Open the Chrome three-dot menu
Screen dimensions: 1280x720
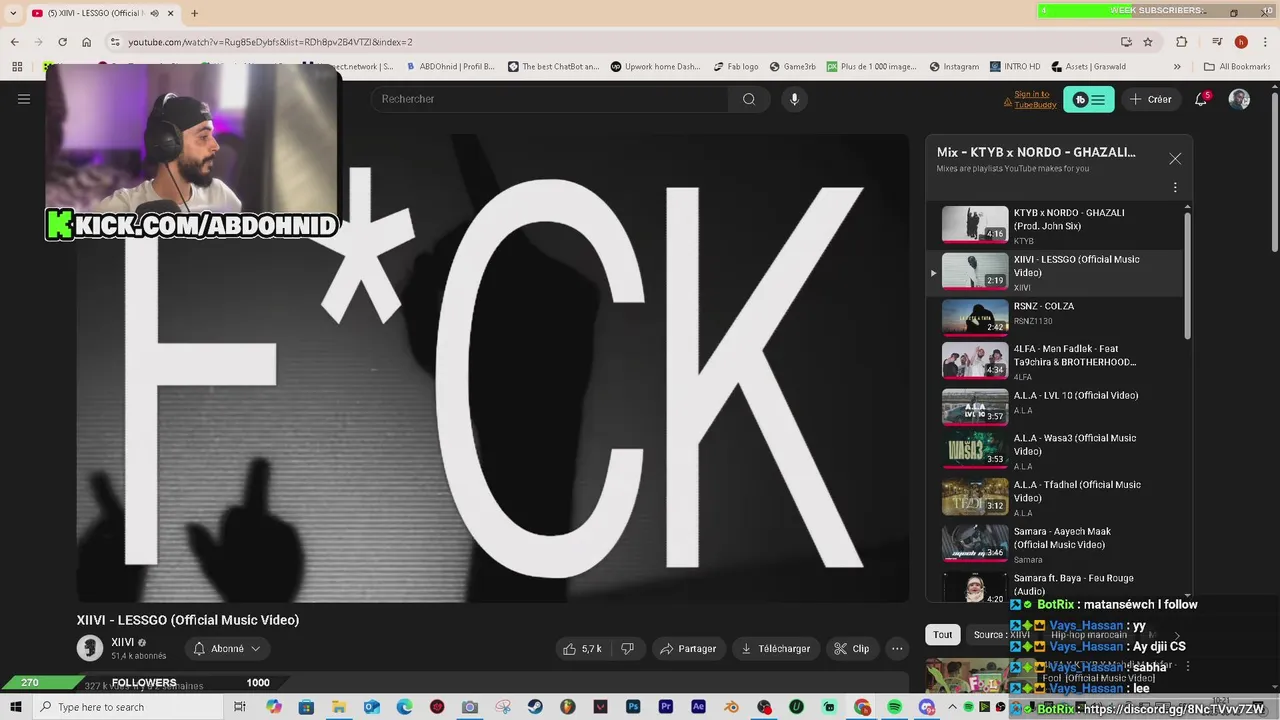pos(1265,42)
